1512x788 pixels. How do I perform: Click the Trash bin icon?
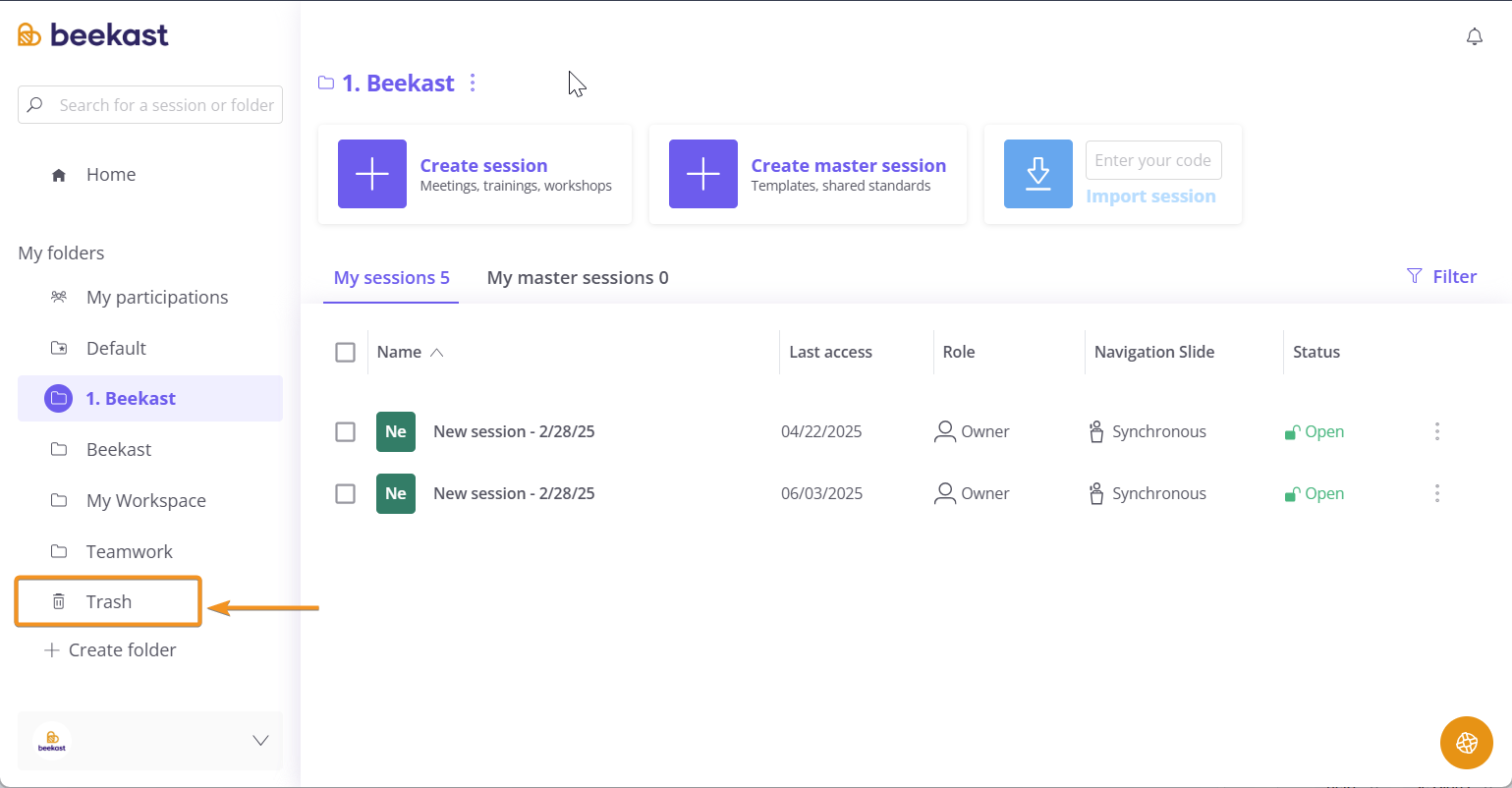tap(59, 601)
